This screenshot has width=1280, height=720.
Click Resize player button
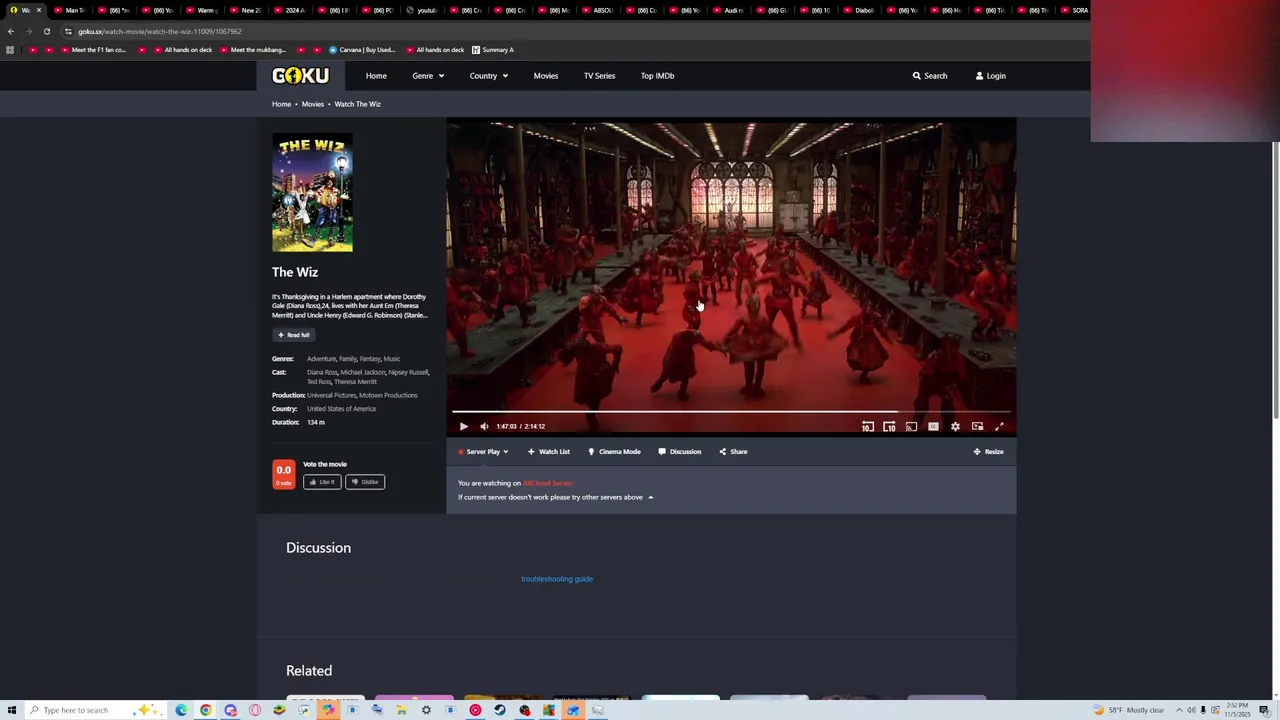988,451
